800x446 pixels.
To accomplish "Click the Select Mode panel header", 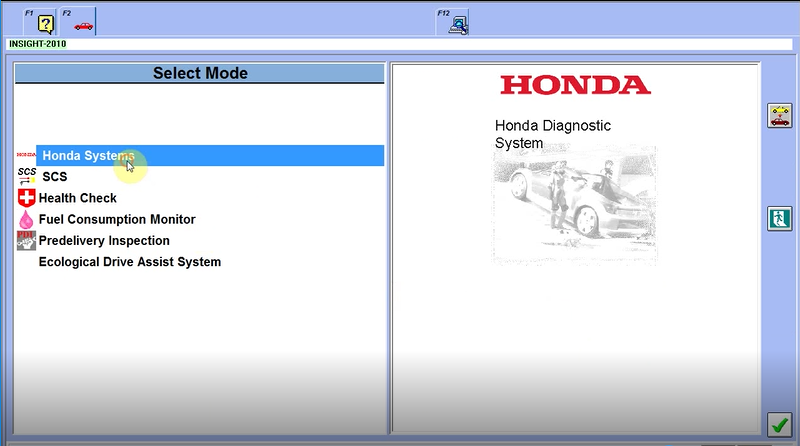I will [200, 73].
